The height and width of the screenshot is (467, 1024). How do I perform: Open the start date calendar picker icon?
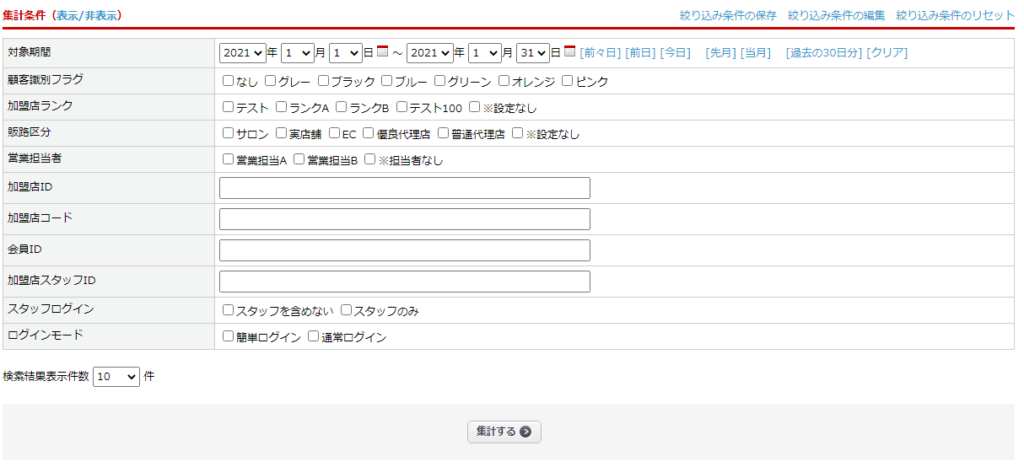(382, 52)
